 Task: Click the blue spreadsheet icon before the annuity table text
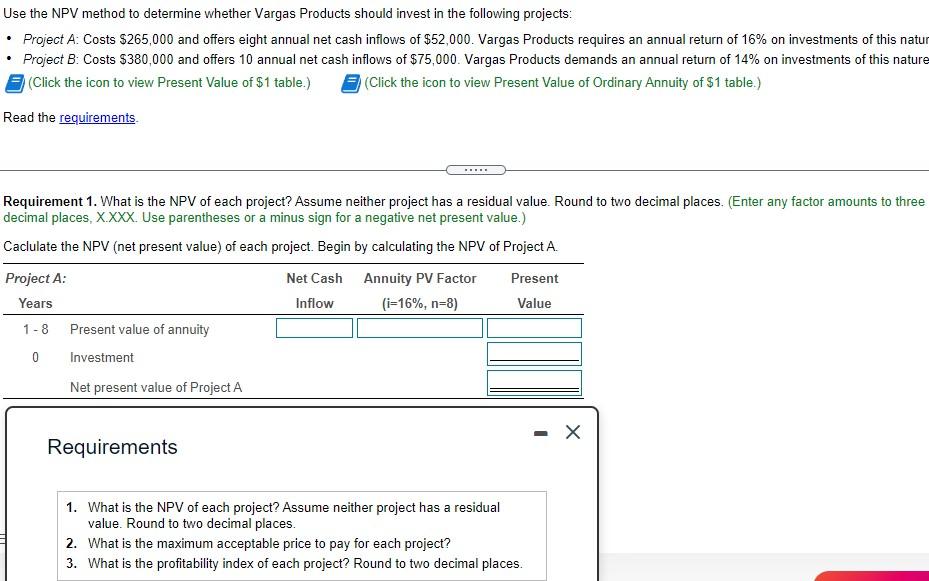[x=349, y=83]
